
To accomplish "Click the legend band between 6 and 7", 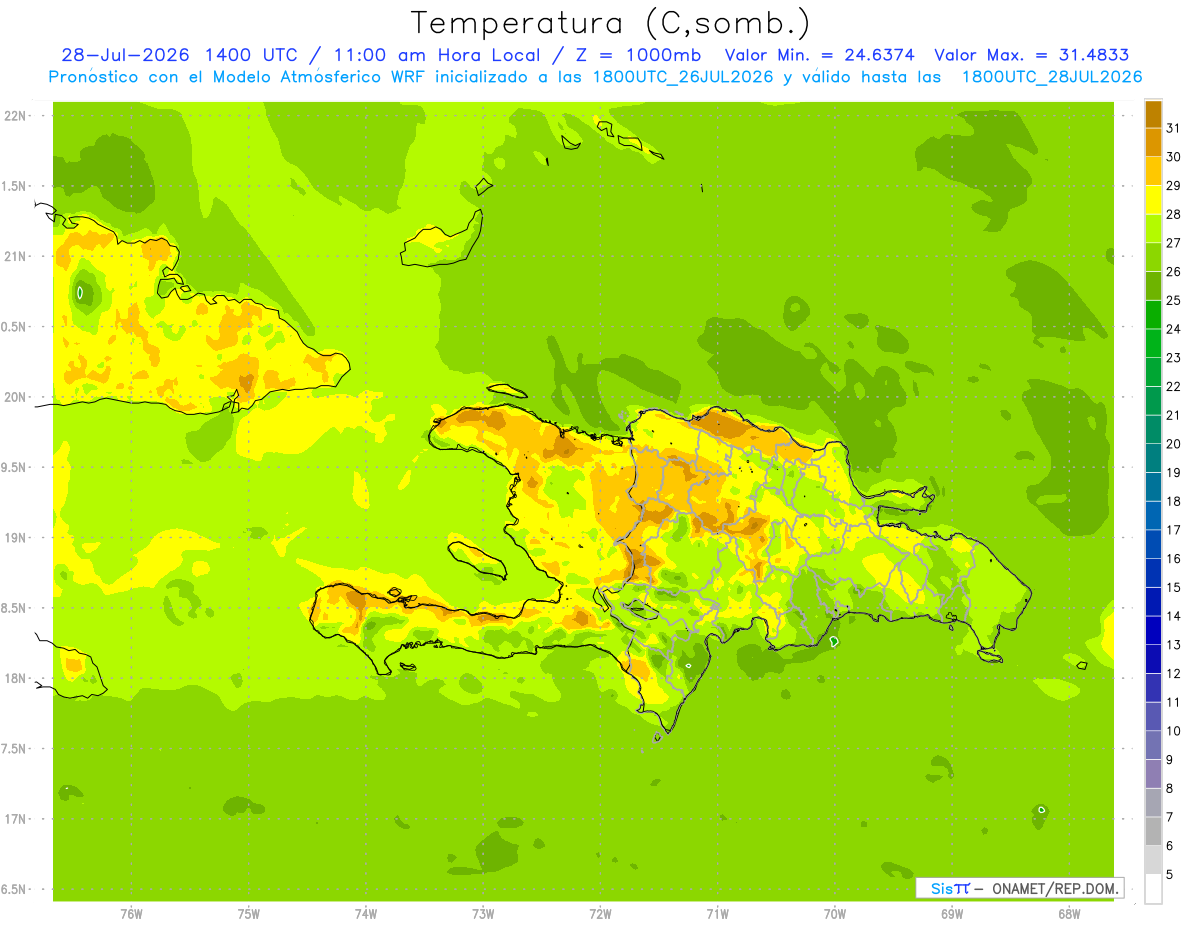I will (x=1153, y=831).
